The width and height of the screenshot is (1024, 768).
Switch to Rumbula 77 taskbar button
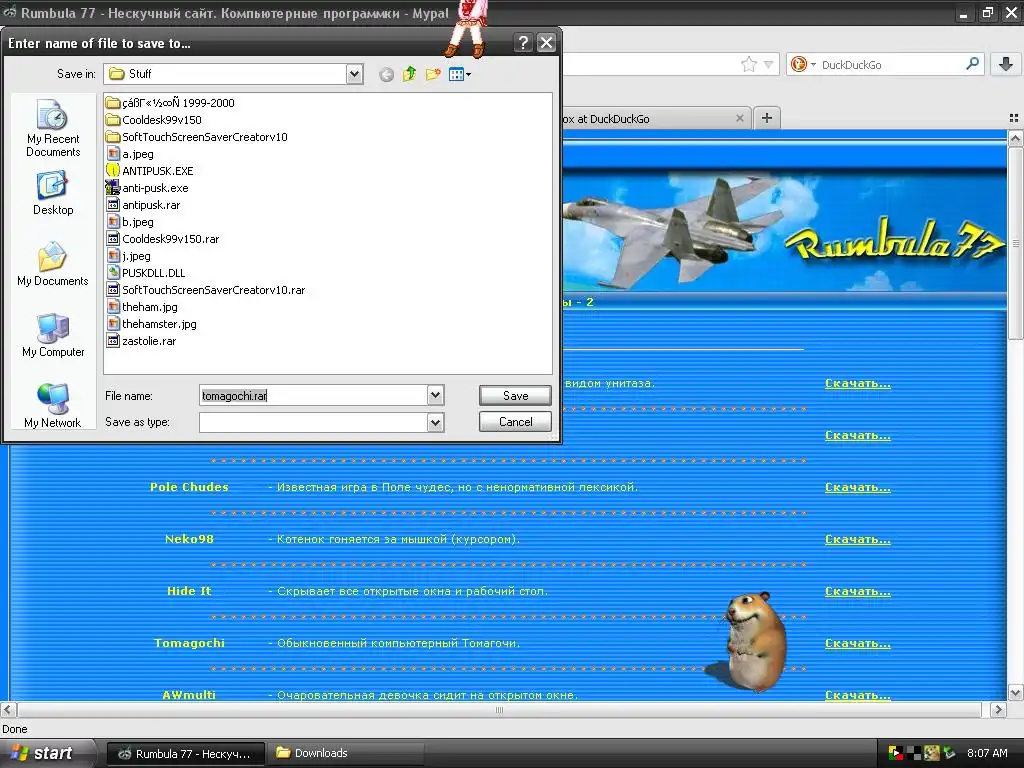(x=185, y=754)
